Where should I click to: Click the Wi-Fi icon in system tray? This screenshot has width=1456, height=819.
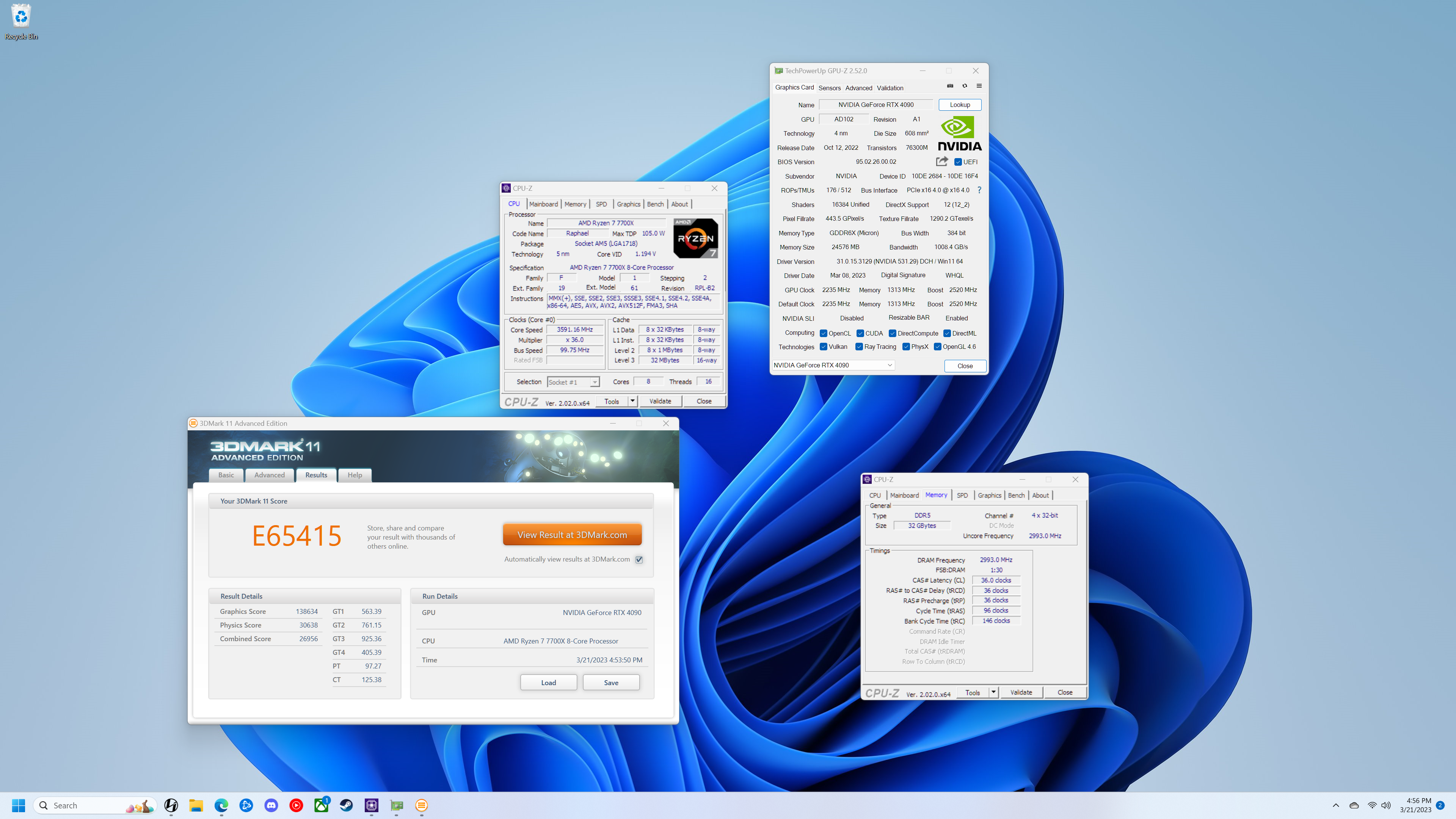(1372, 805)
